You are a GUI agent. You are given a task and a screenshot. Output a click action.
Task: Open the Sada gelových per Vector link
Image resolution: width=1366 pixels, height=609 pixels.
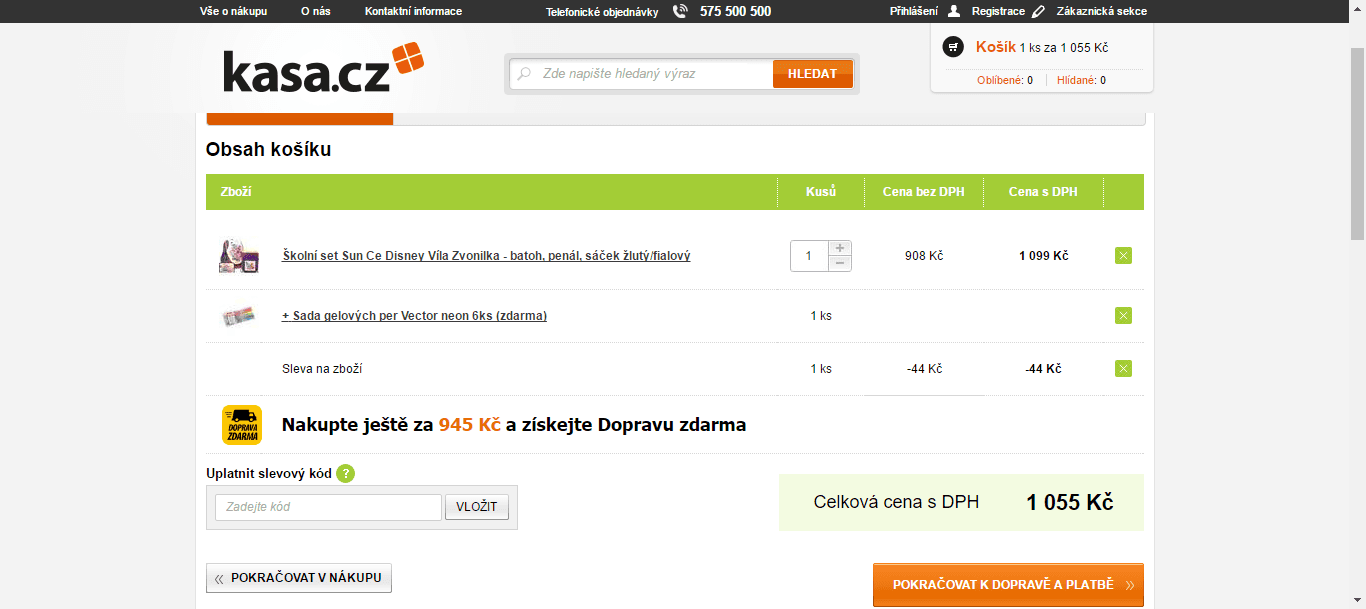click(414, 316)
